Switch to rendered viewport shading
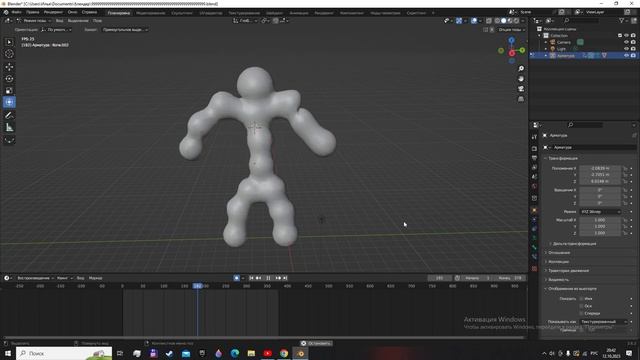This screenshot has height=360, width=640. (x=517, y=20)
